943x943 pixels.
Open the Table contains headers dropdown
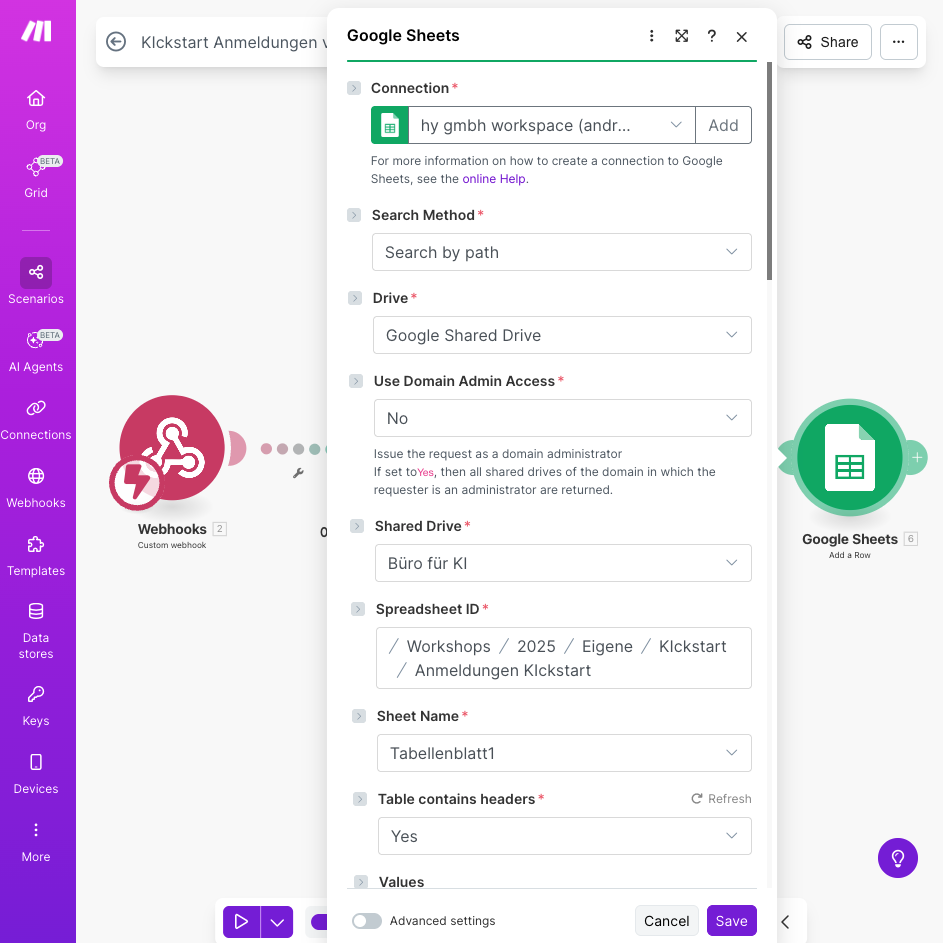[565, 836]
